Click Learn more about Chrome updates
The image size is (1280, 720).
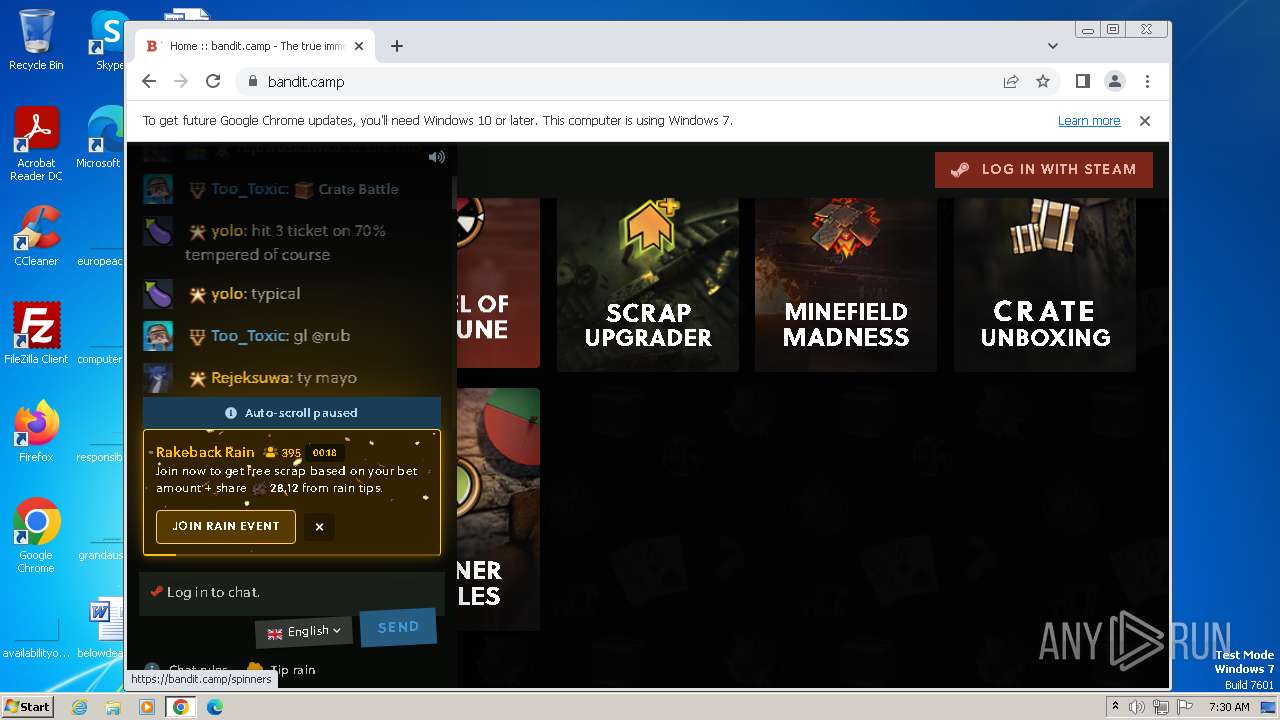(1089, 121)
